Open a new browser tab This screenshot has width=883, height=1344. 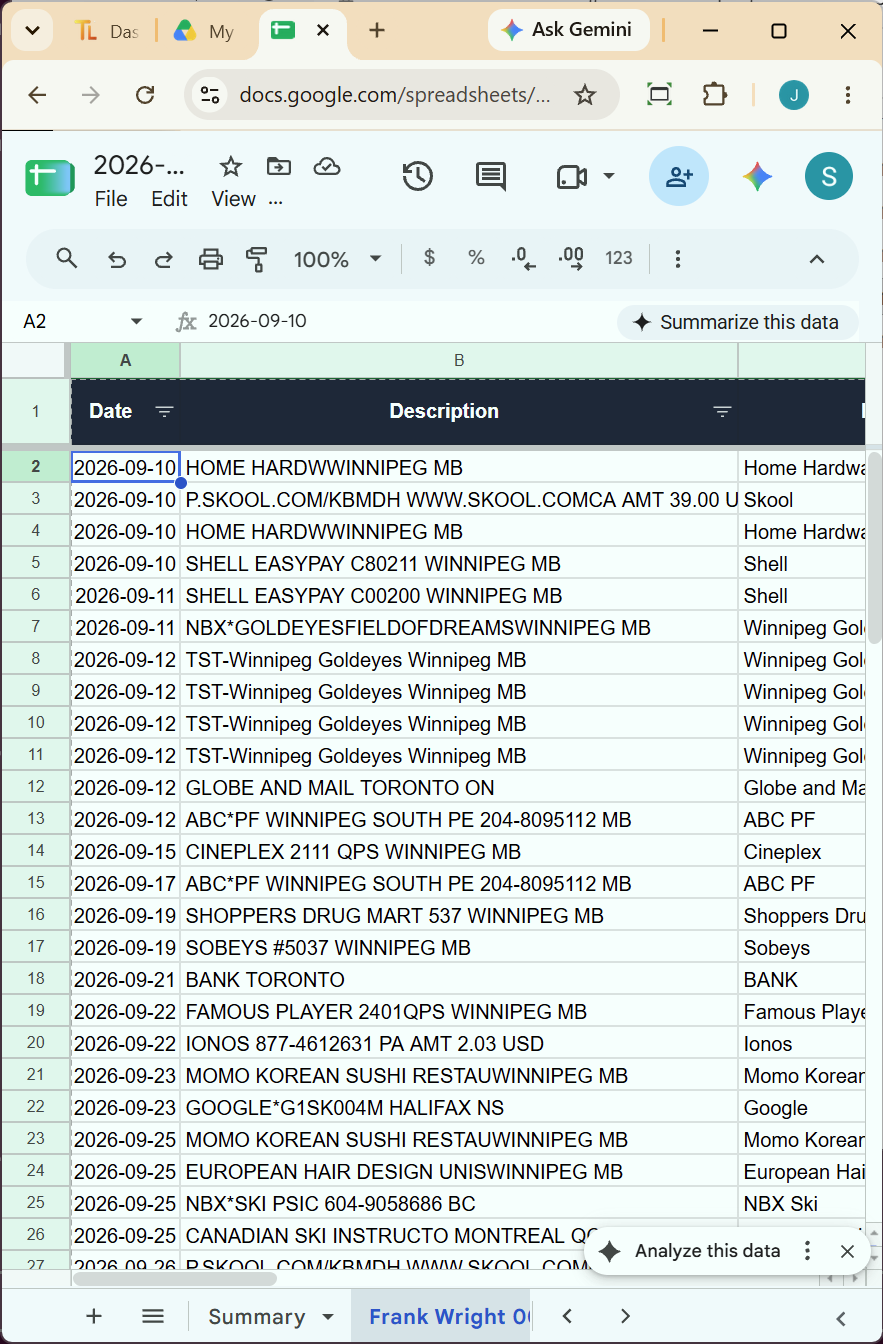point(377,31)
